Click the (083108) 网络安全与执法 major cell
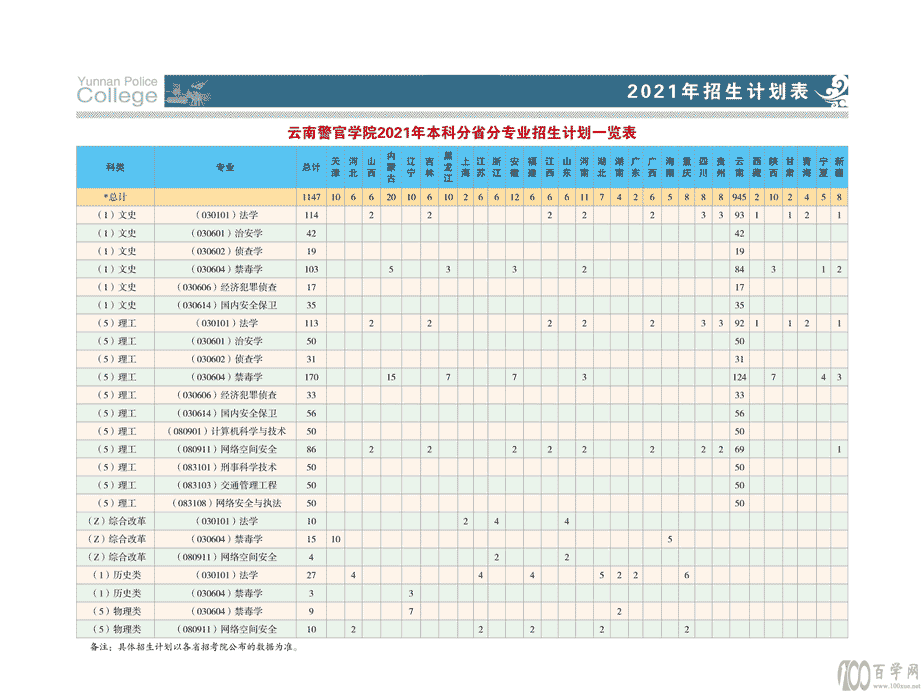Image resolution: width=924 pixels, height=694 pixels. [x=226, y=503]
